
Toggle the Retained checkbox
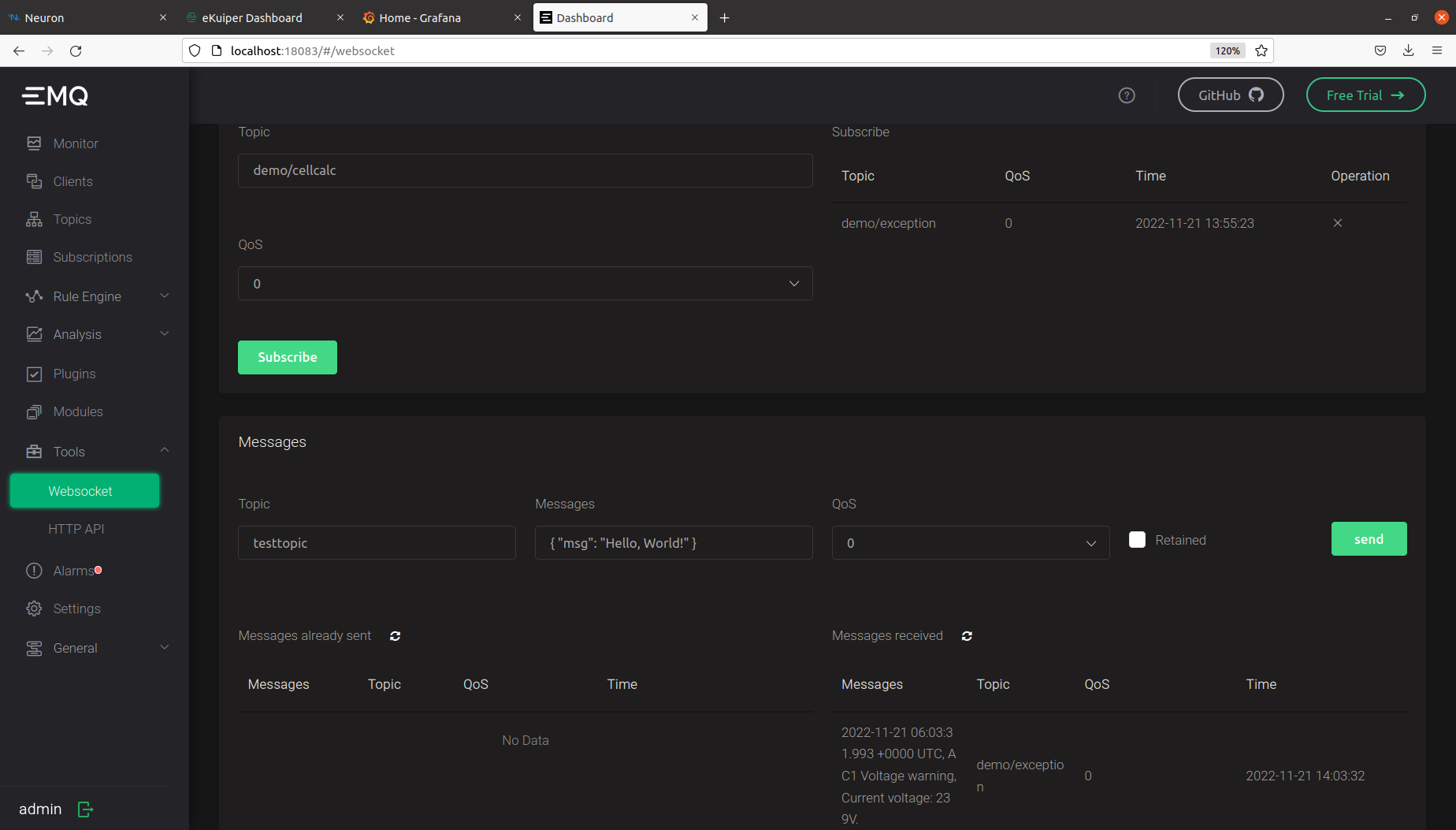pos(1137,540)
